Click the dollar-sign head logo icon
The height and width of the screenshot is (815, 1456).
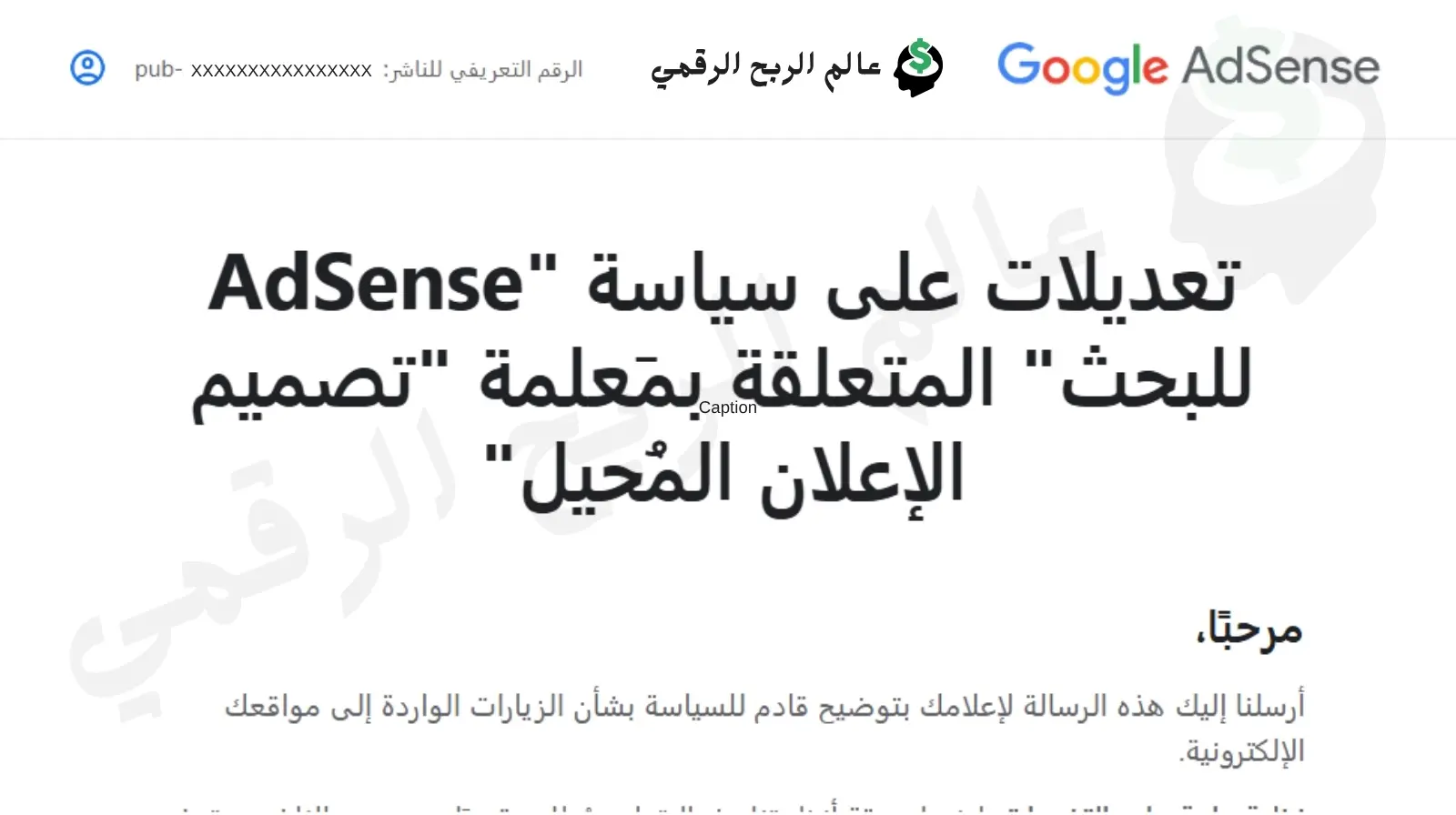click(918, 67)
